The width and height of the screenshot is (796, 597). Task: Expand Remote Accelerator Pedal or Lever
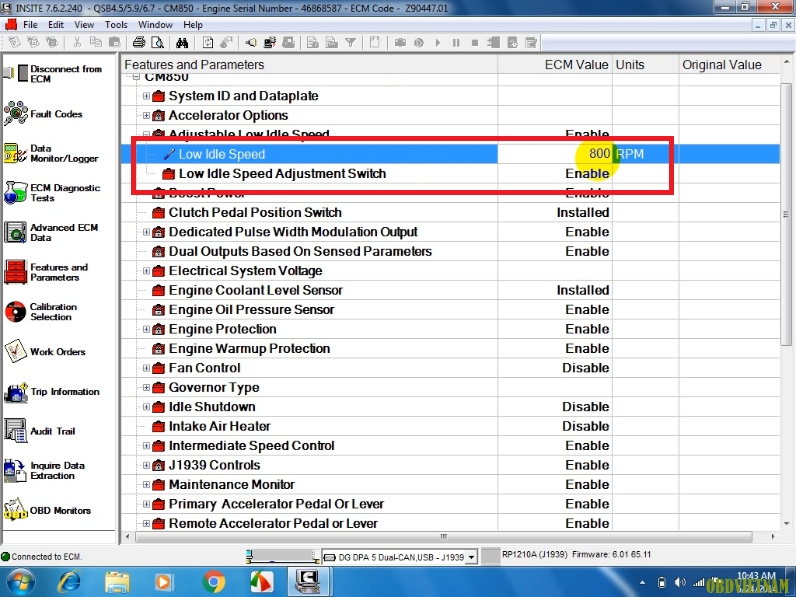[146, 523]
